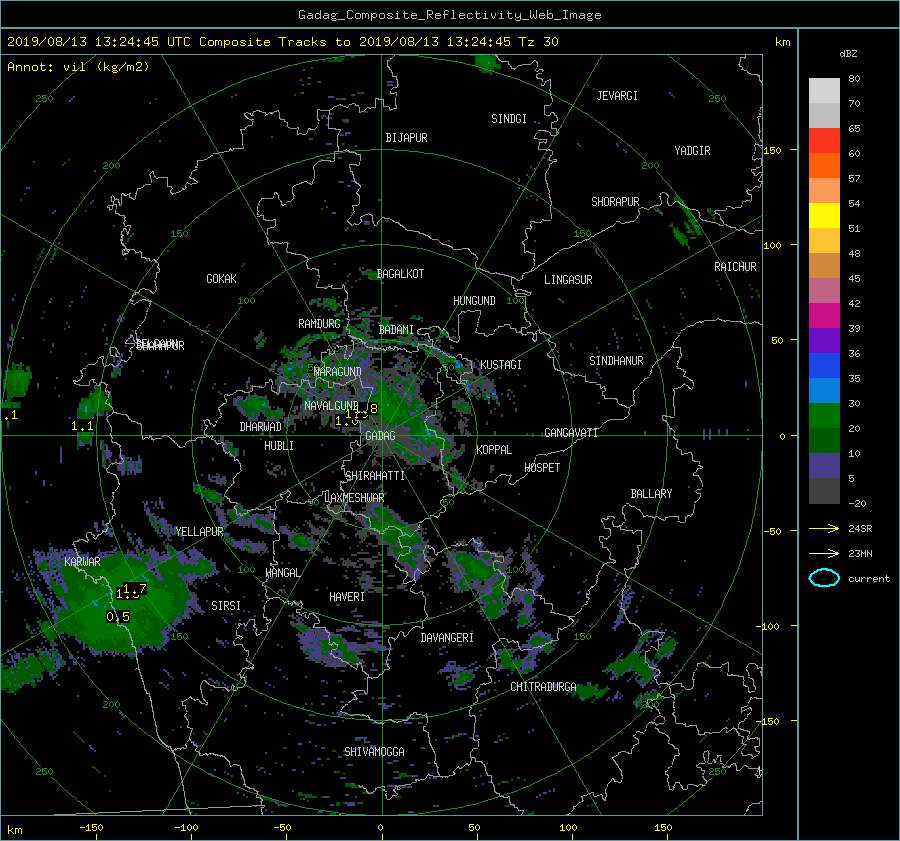Click the LINGASUR city label
900x841 pixels.
[568, 280]
